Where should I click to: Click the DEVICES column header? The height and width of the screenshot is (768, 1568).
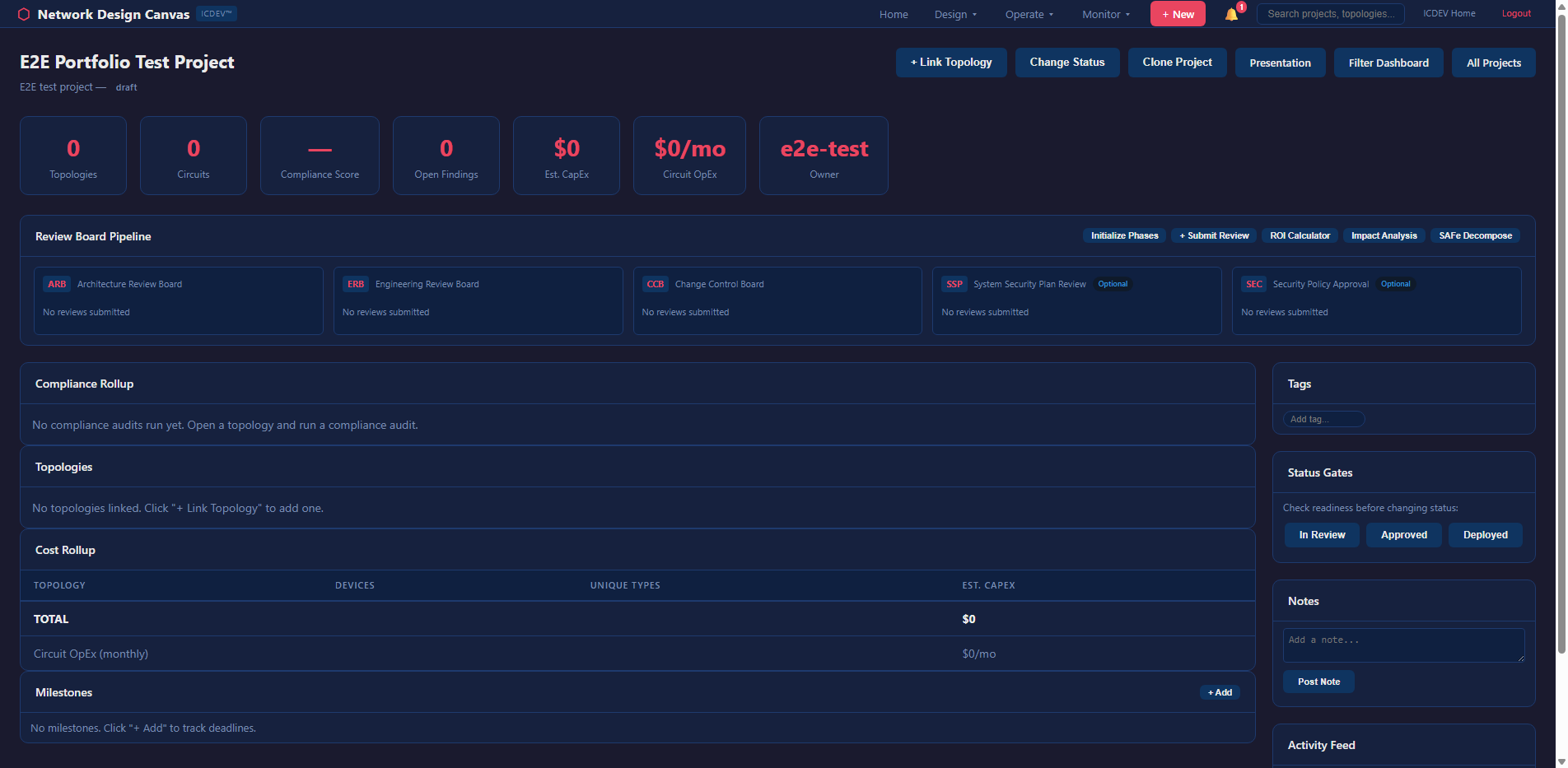click(x=355, y=585)
